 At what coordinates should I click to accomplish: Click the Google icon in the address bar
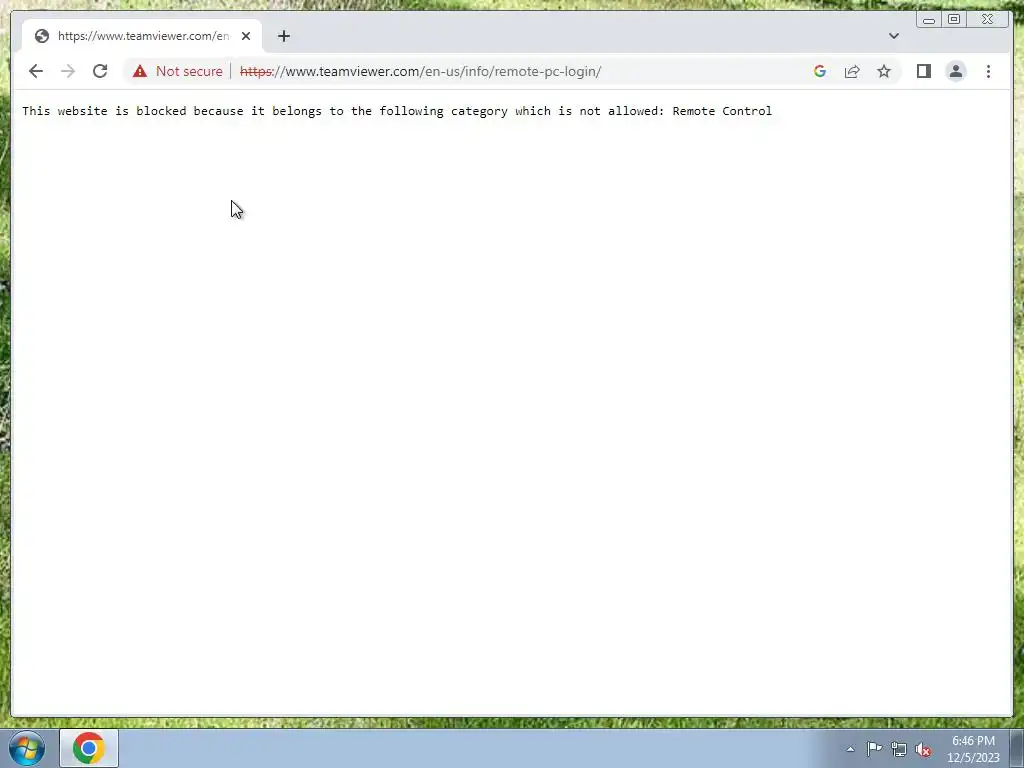[x=820, y=71]
